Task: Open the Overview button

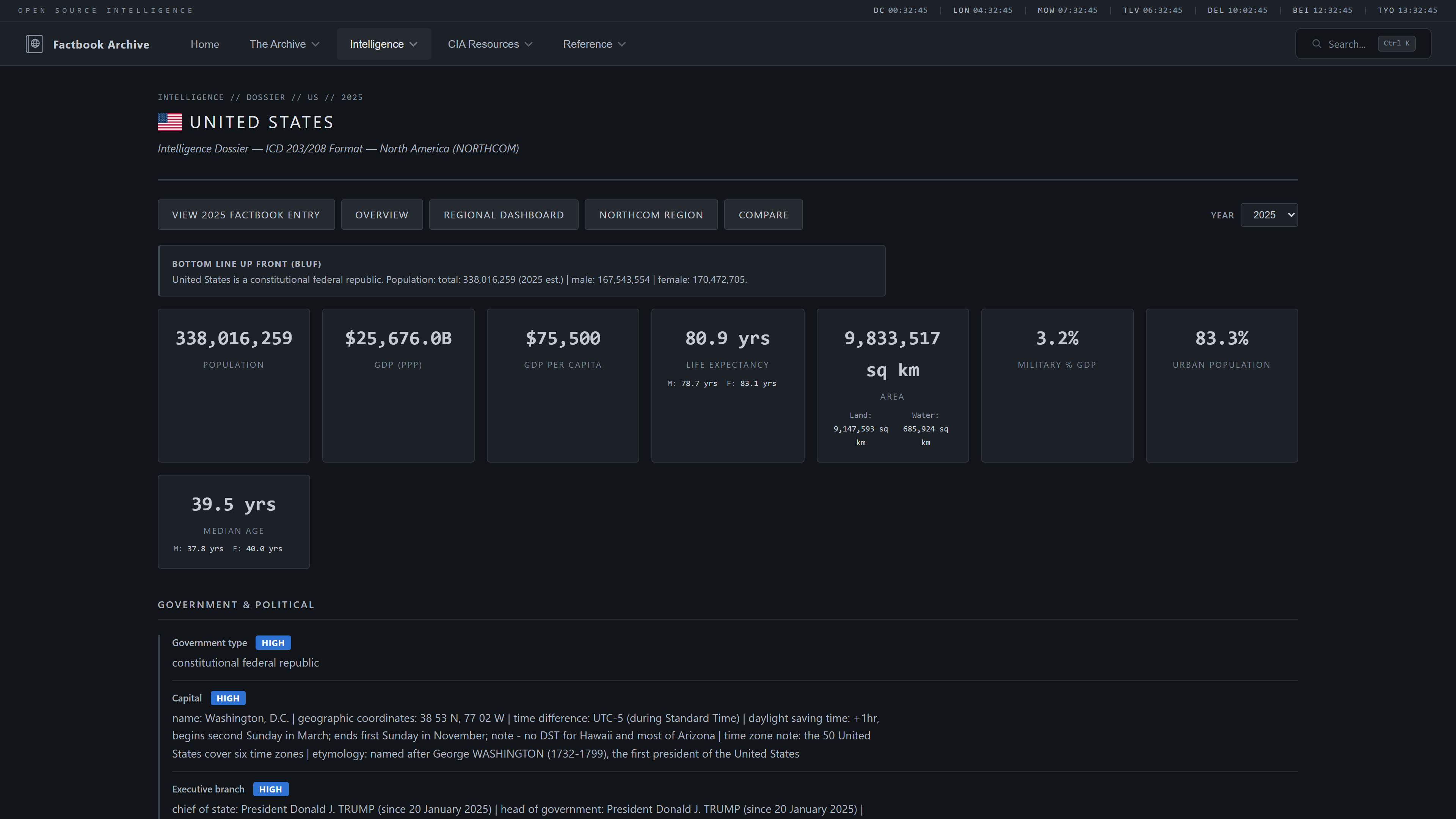Action: (381, 215)
